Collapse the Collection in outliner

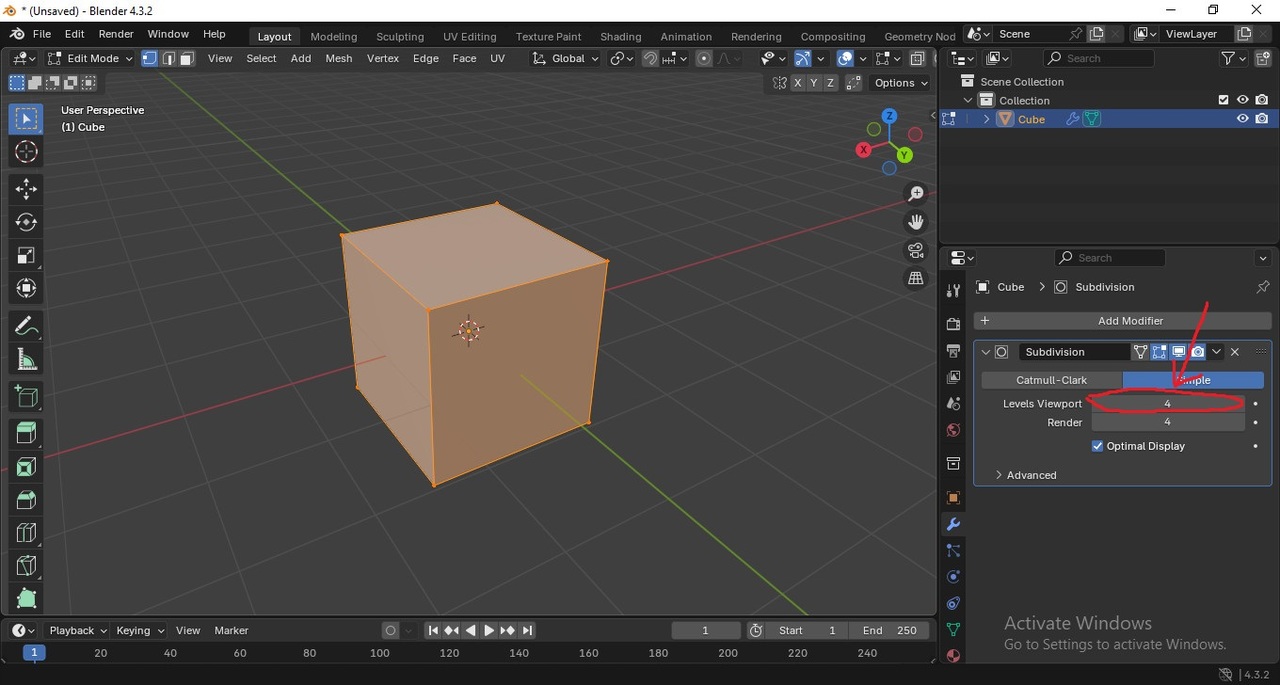[968, 100]
